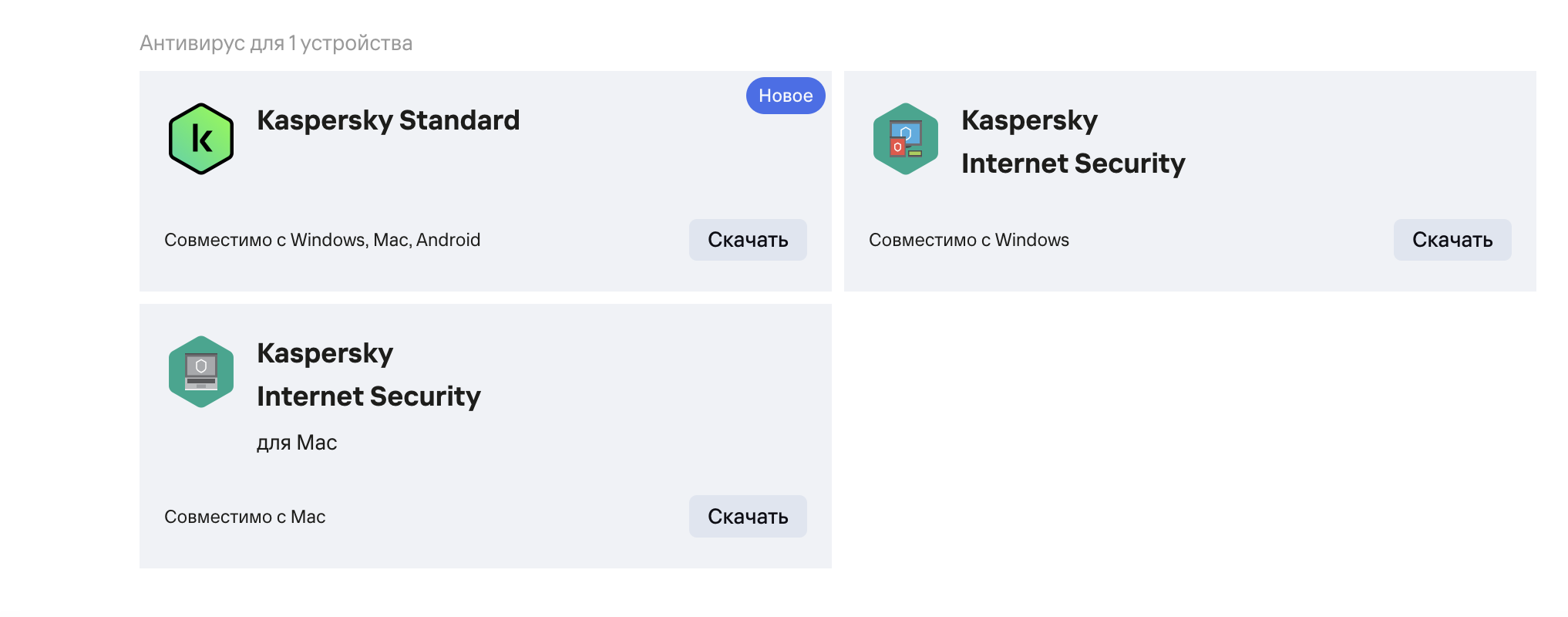Click the Internet Security for Mac icon
This screenshot has width=1568, height=617.
[200, 372]
